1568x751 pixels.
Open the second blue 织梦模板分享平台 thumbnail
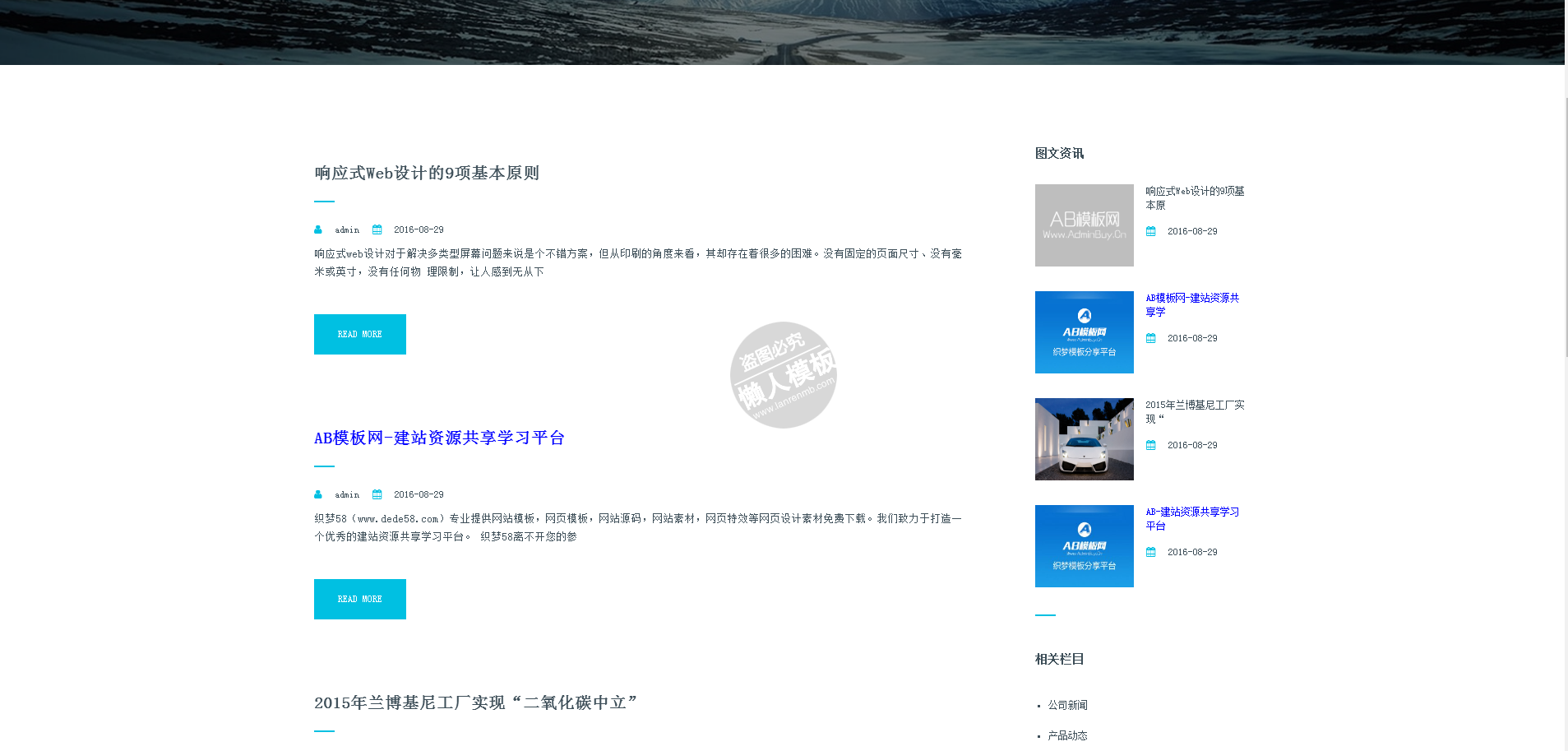pos(1084,546)
